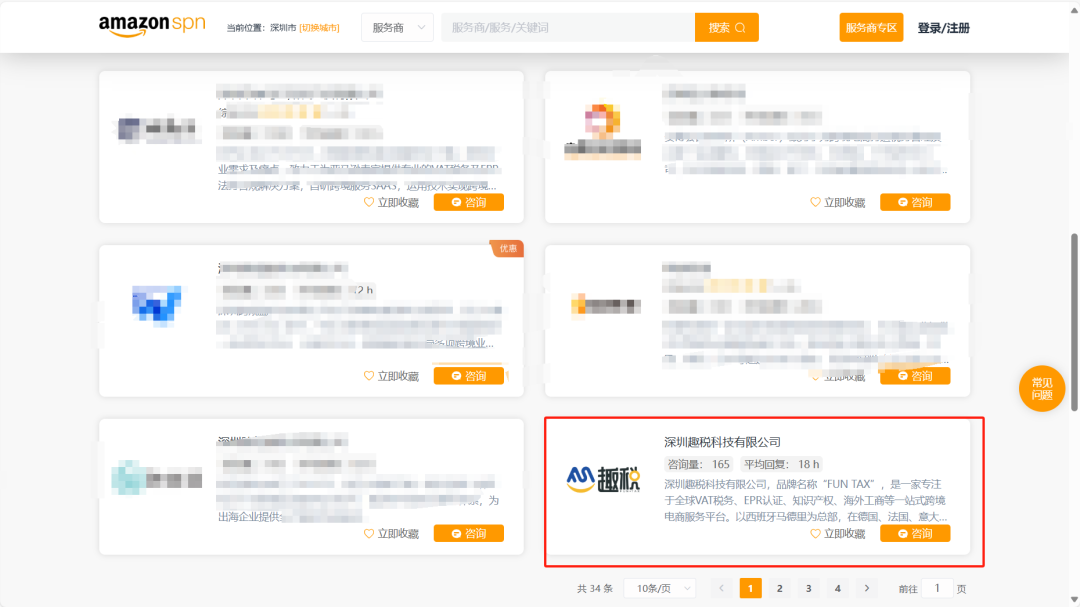
Task: Click 登录/注册 in the header
Action: (945, 27)
